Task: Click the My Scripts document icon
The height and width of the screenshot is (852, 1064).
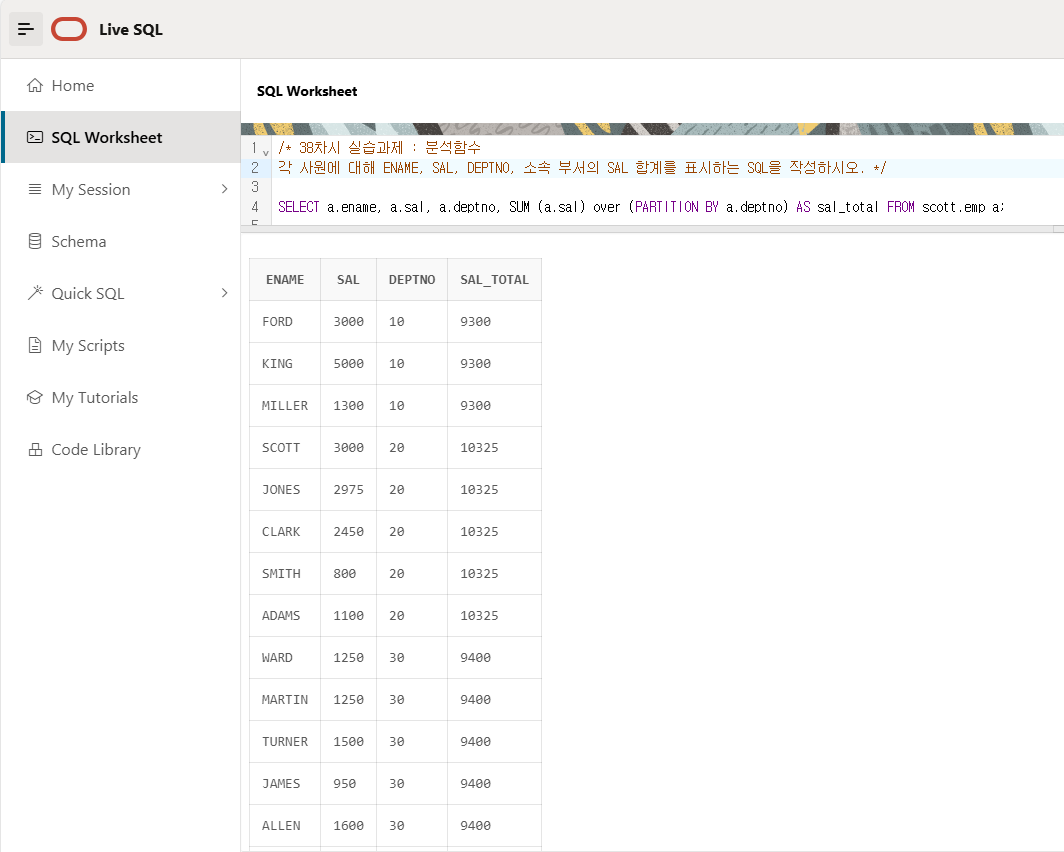Action: 35,346
